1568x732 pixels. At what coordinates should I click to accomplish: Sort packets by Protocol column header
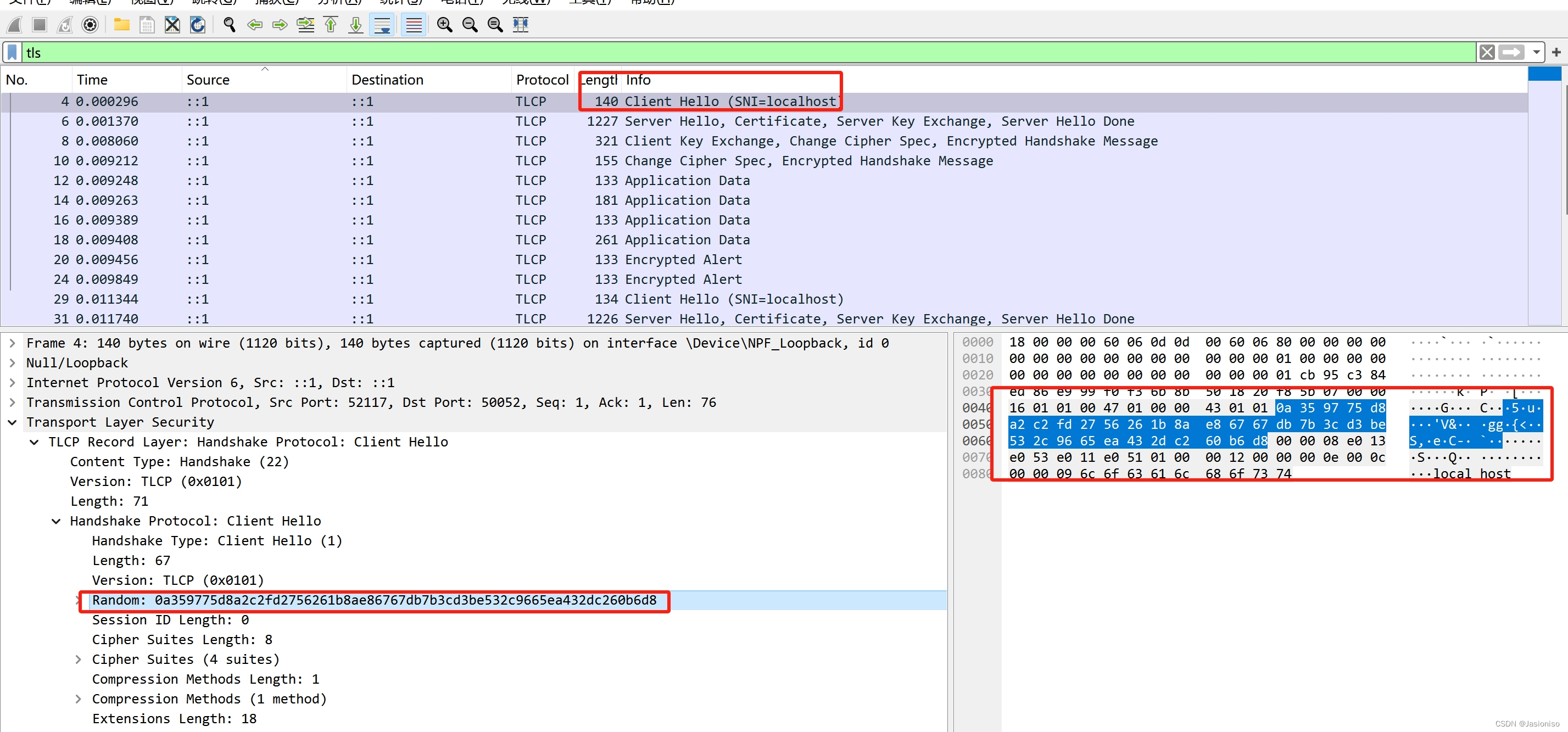(541, 80)
